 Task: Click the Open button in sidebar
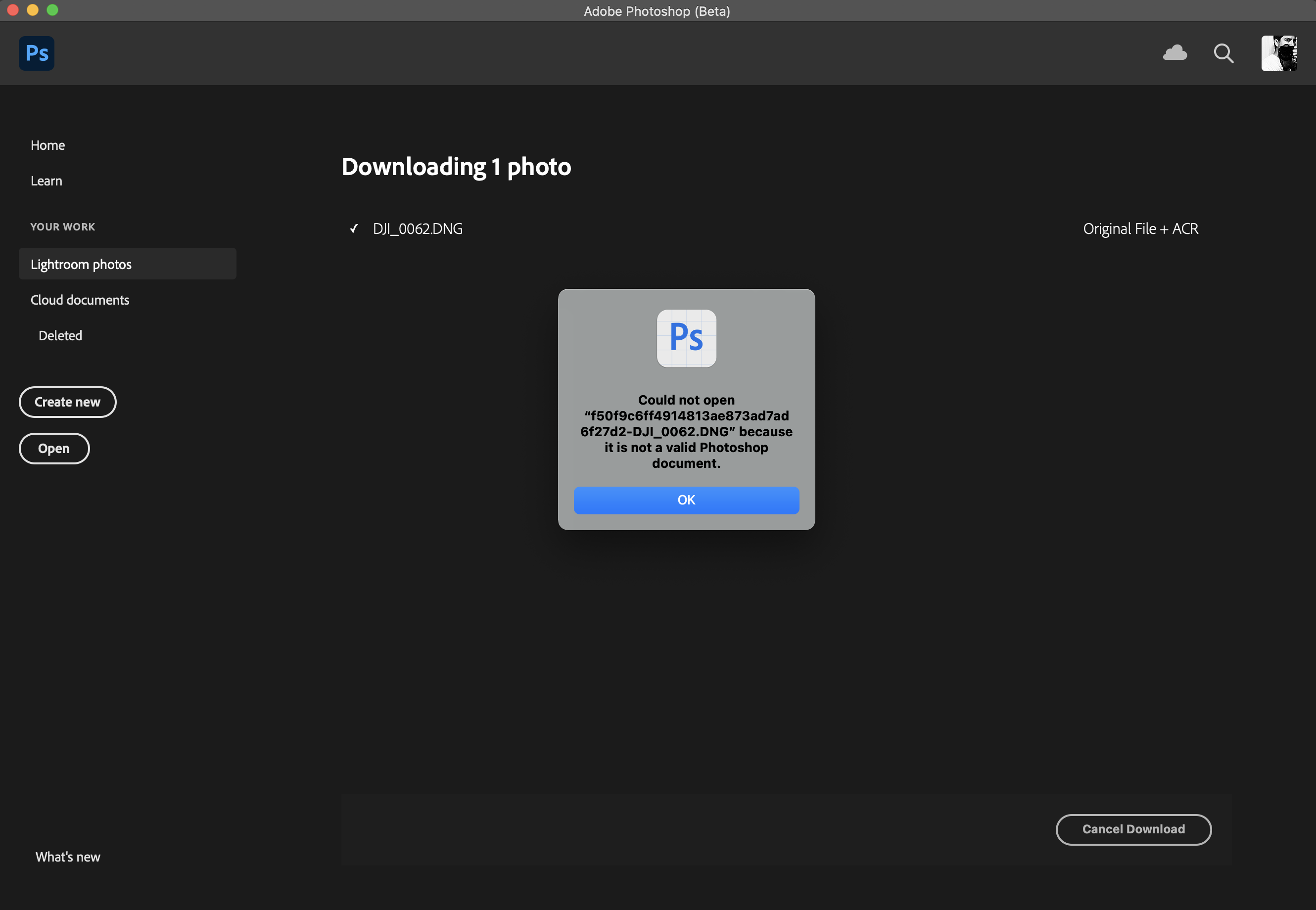(x=54, y=449)
